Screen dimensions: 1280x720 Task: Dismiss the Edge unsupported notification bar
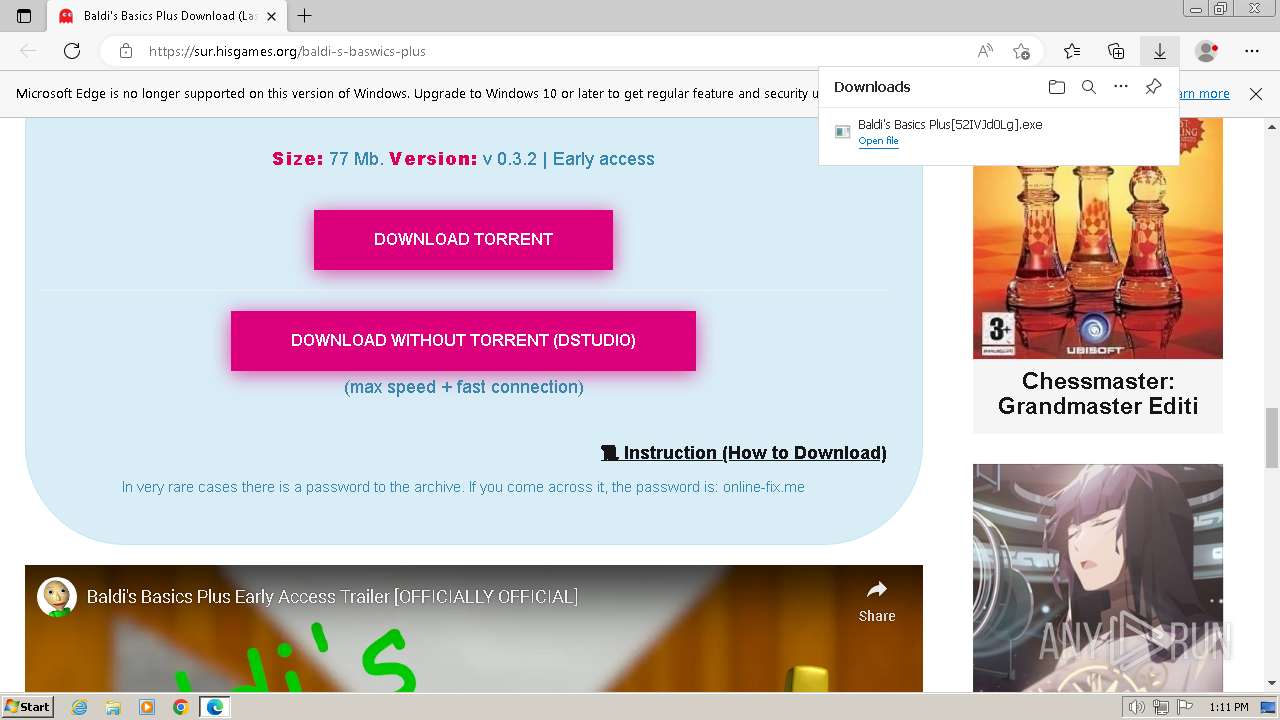pyautogui.click(x=1256, y=94)
